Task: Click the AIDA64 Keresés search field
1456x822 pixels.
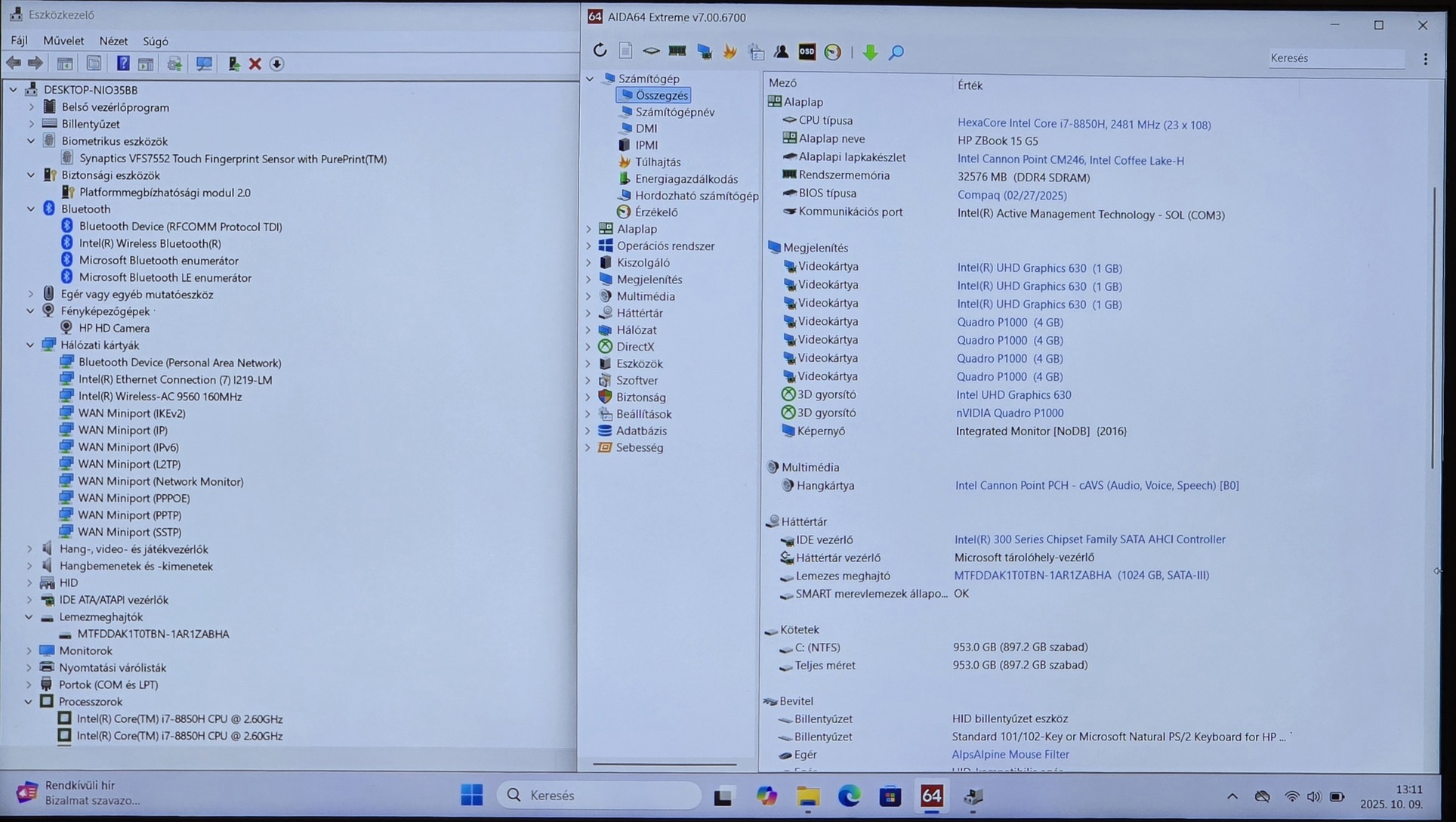Action: [x=1335, y=58]
